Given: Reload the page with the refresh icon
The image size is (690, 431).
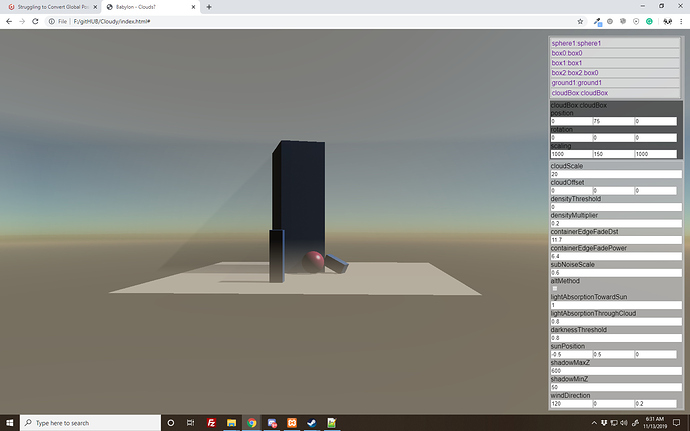Looking at the screenshot, I should coord(35,21).
